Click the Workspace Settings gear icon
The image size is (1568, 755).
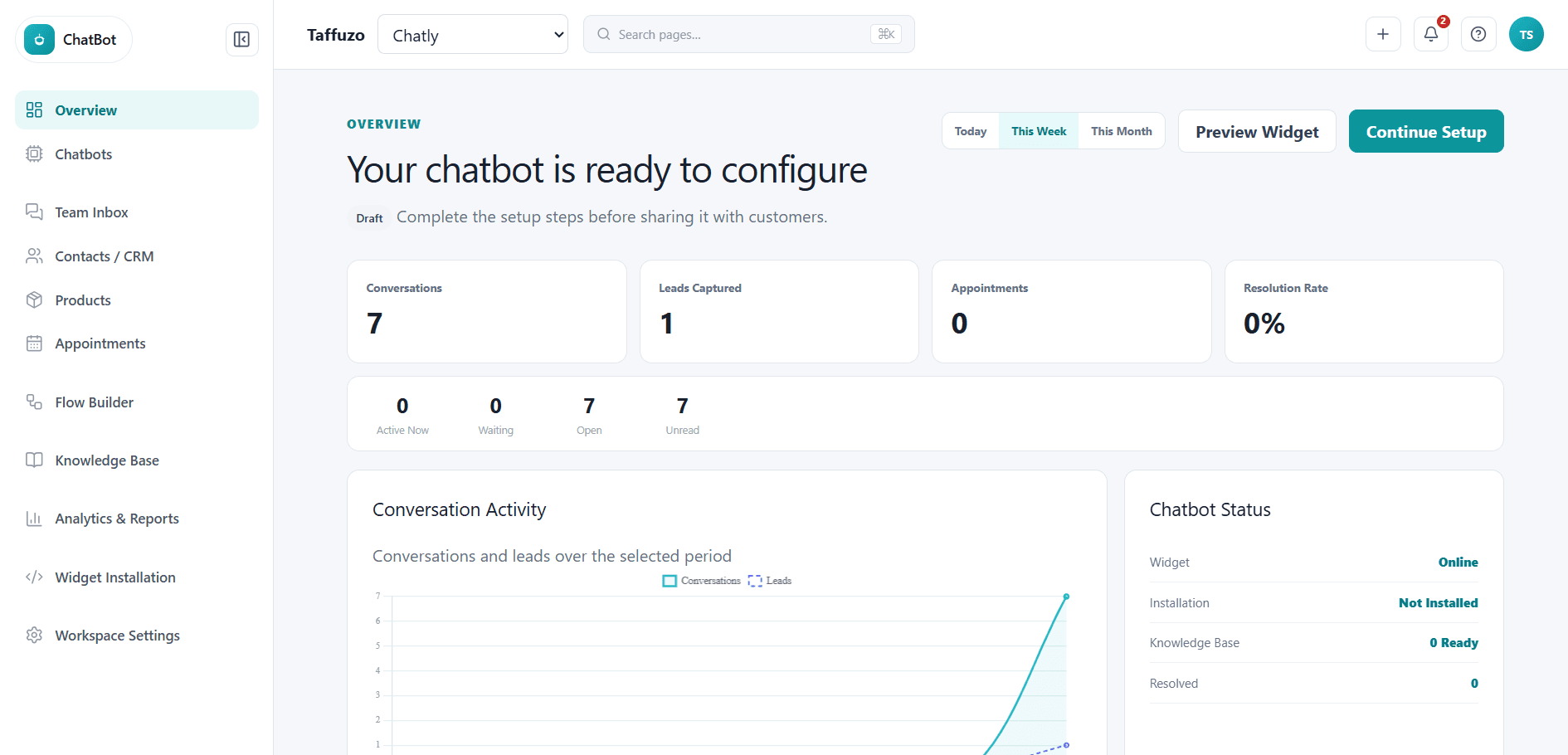click(34, 635)
